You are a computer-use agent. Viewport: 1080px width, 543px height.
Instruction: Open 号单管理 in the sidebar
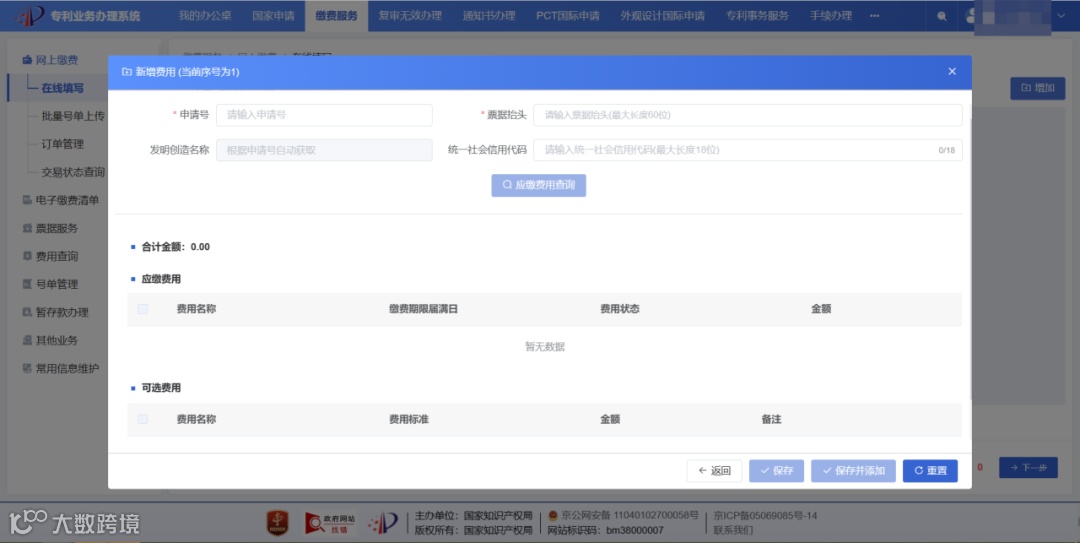tap(57, 284)
